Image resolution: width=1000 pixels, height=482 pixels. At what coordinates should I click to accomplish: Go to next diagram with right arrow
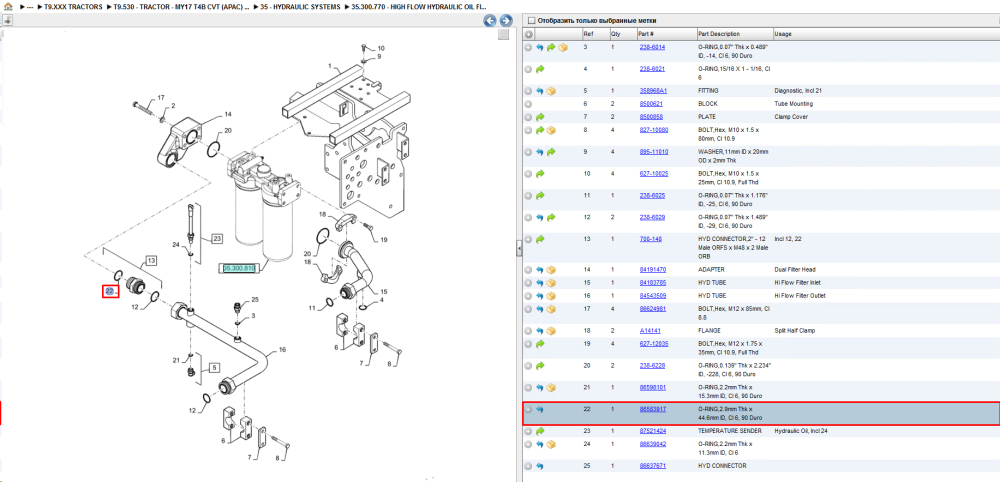click(506, 20)
